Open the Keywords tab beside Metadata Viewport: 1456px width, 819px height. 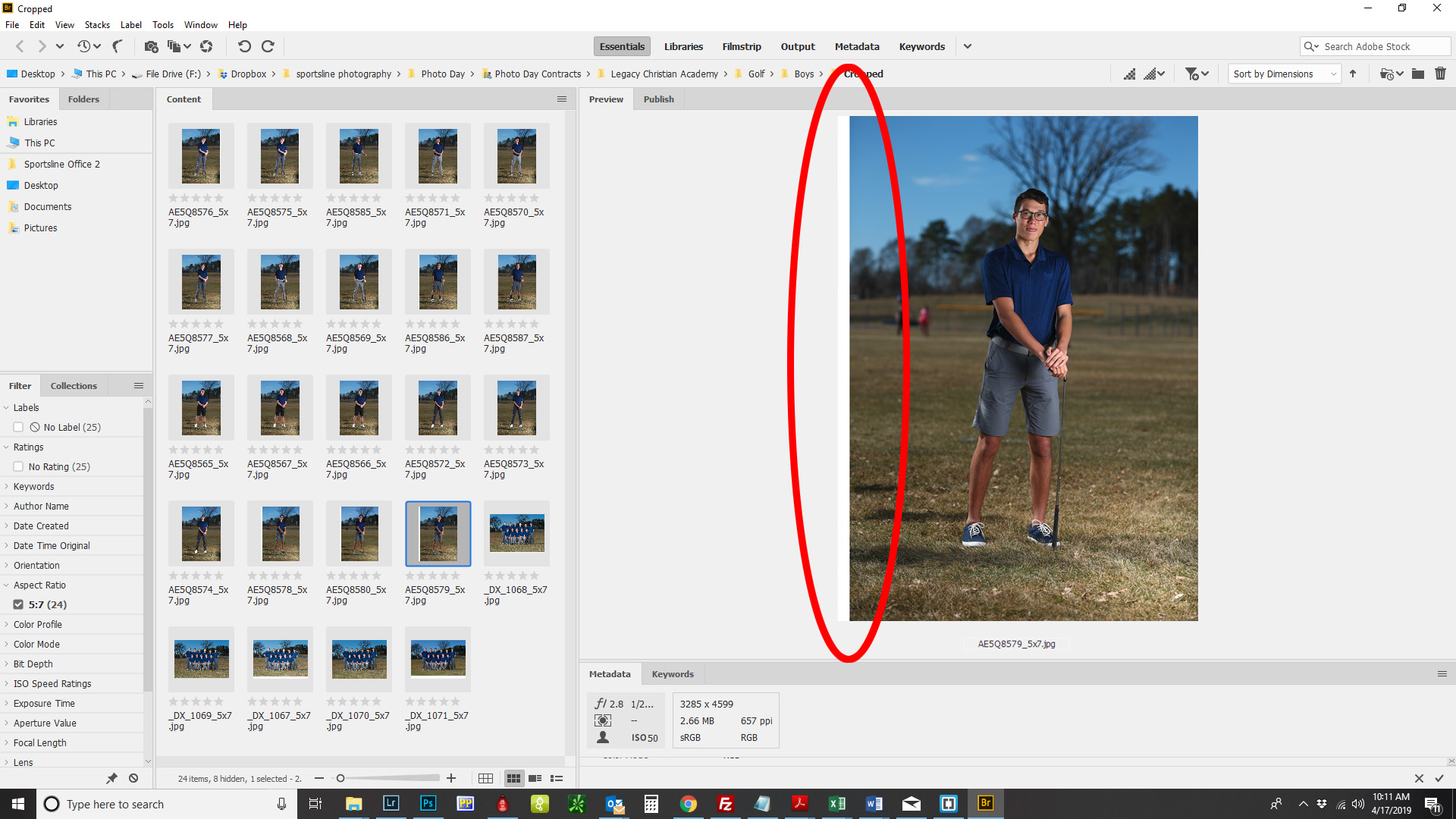(x=673, y=674)
